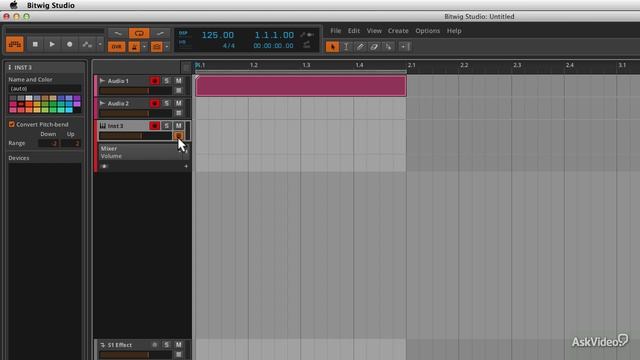Solo the Inst 3 track

click(x=166, y=126)
